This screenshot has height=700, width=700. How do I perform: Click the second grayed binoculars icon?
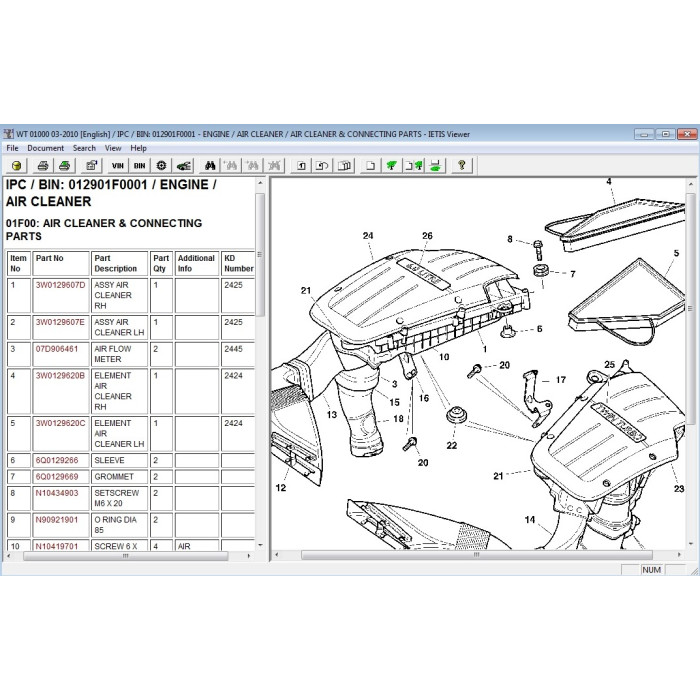coord(253,166)
